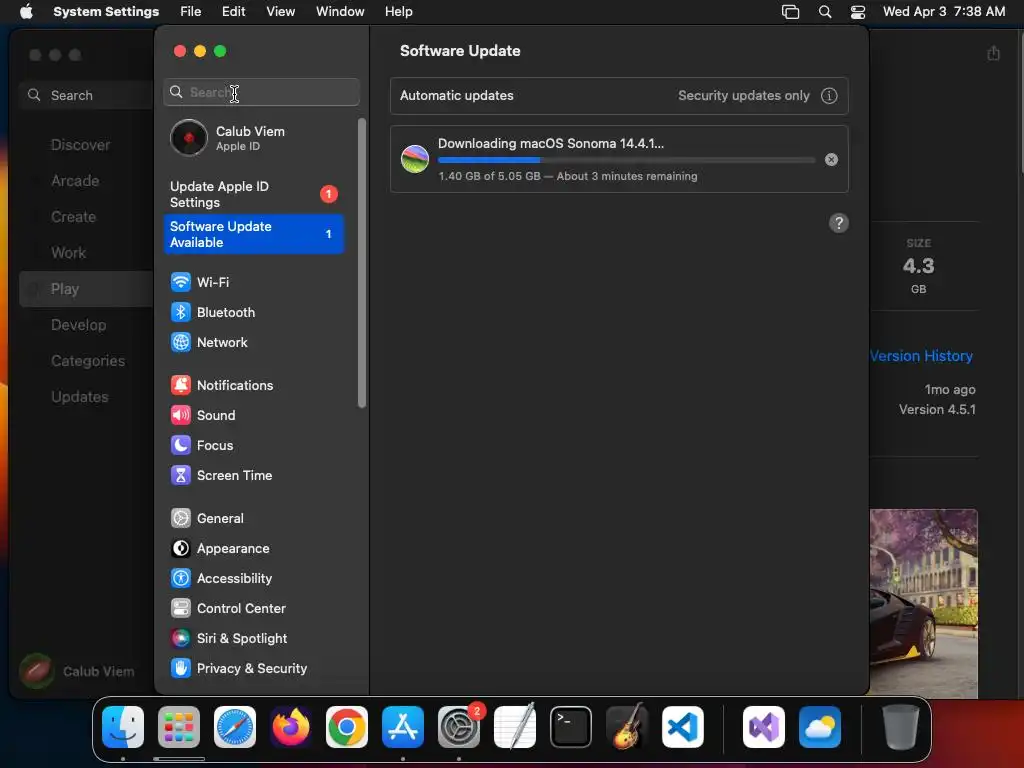Open Accessibility settings
This screenshot has width=1024, height=768.
(221, 579)
